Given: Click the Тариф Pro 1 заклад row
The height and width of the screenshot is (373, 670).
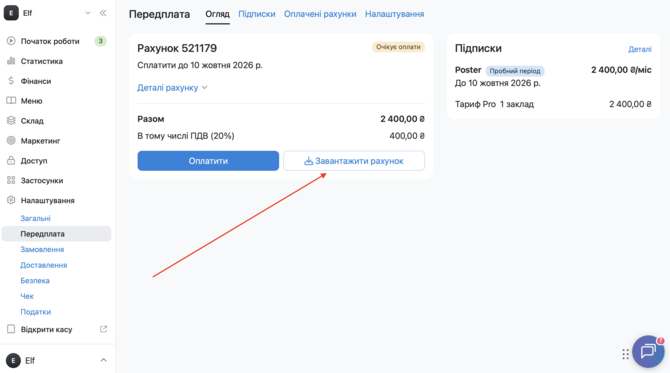Looking at the screenshot, I should click(x=553, y=104).
